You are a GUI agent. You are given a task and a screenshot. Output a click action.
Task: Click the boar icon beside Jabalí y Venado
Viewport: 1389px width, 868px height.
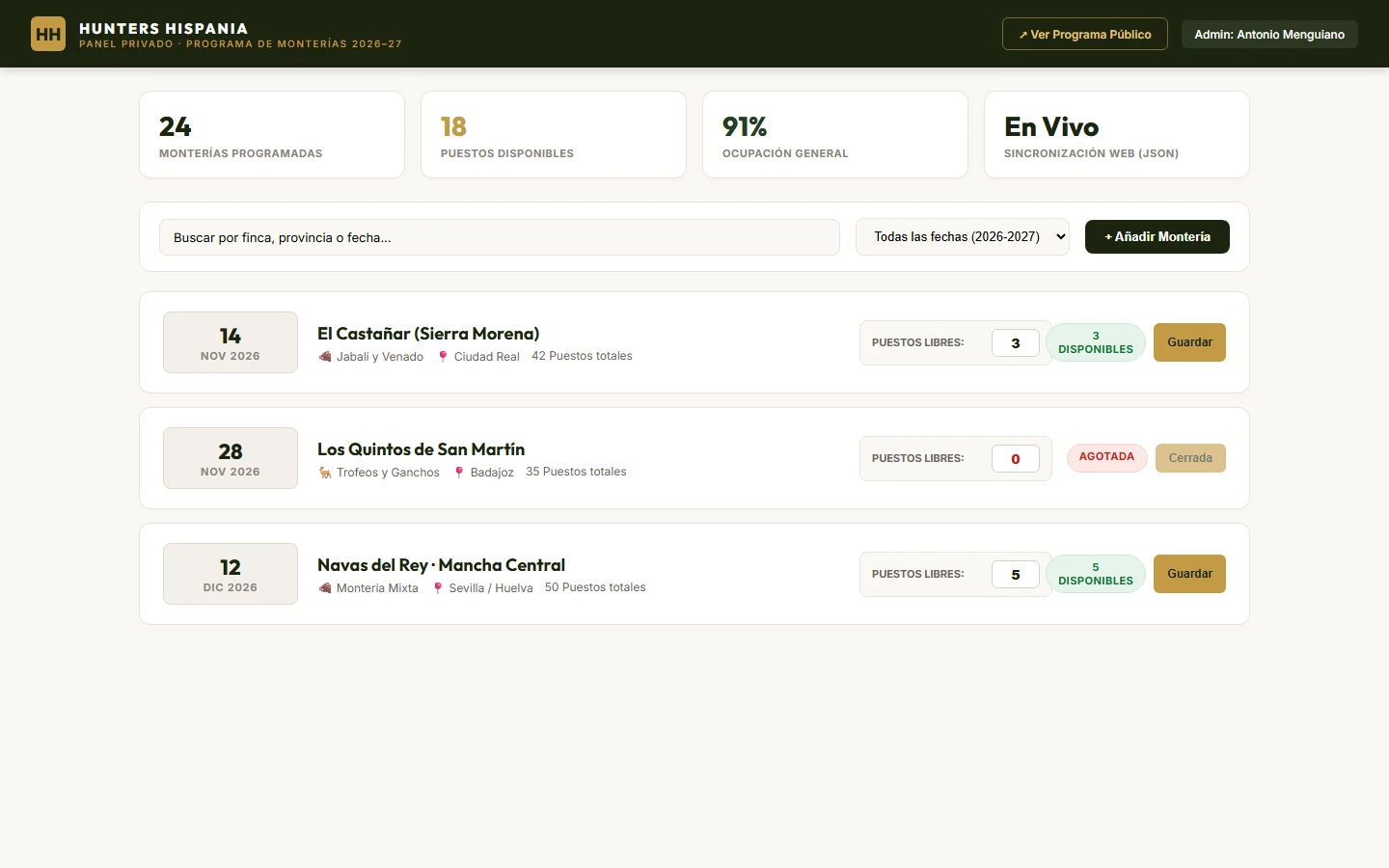pyautogui.click(x=325, y=357)
